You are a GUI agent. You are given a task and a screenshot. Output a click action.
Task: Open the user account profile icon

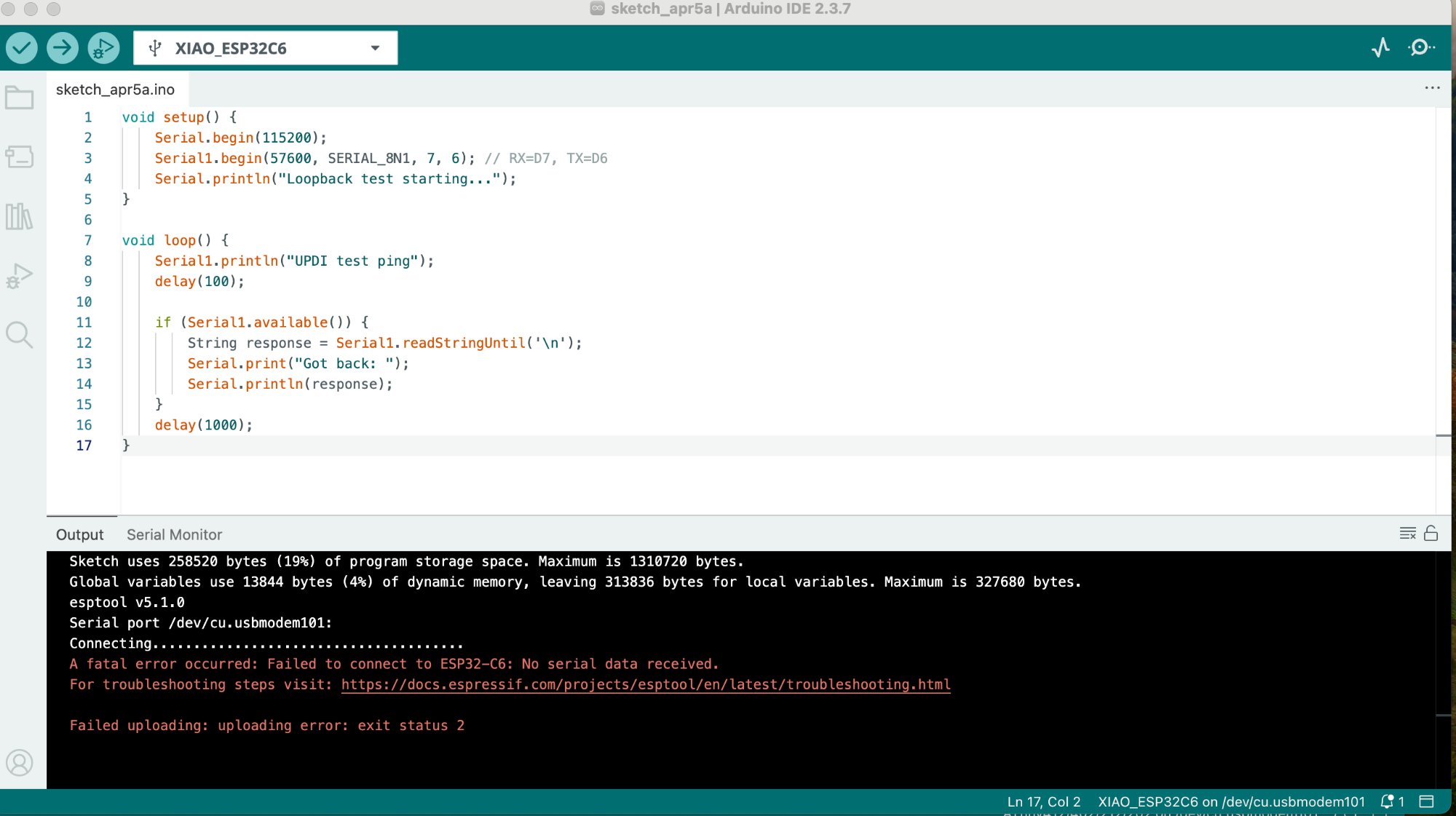(x=20, y=762)
